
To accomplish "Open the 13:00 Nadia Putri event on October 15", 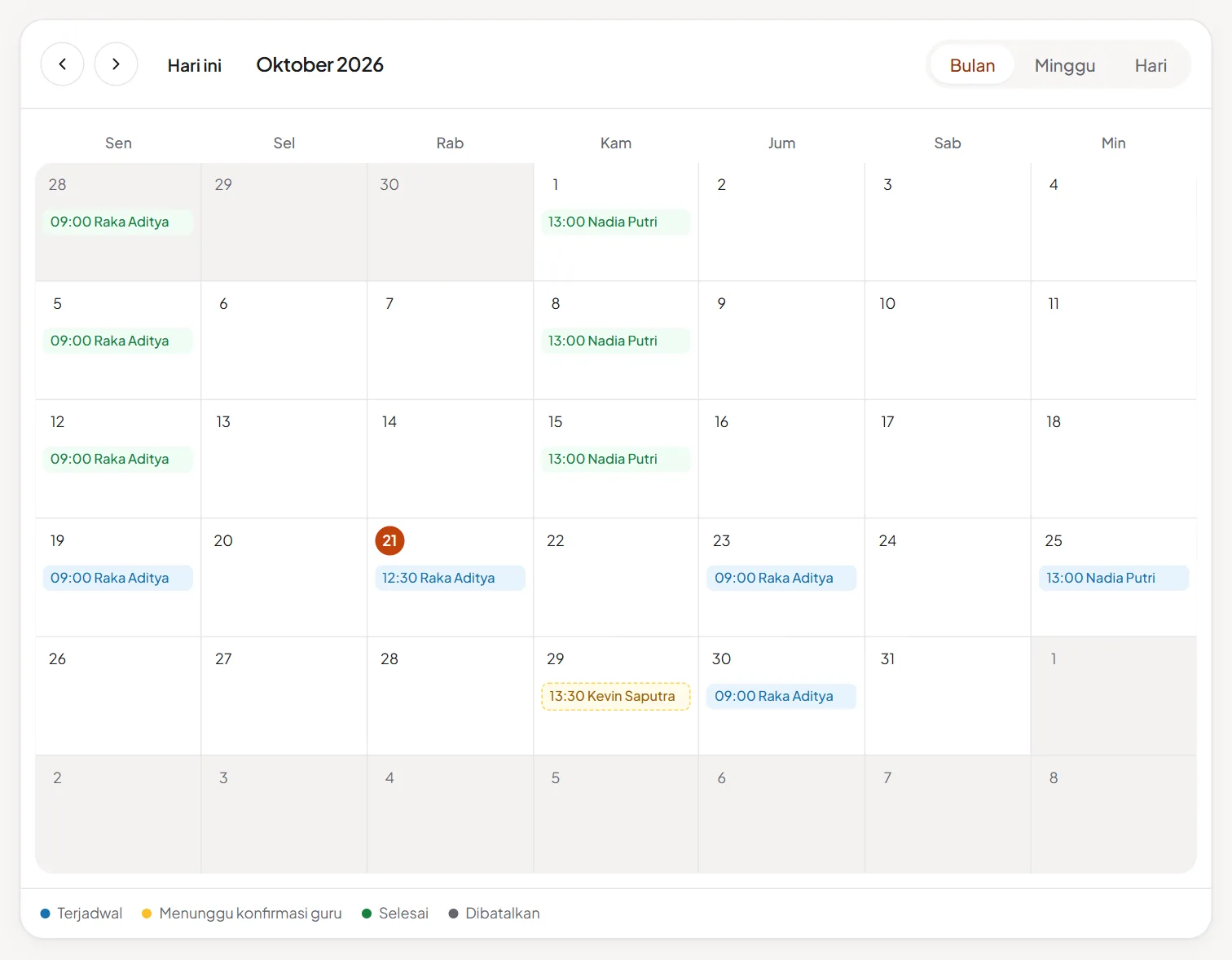I will tap(615, 459).
